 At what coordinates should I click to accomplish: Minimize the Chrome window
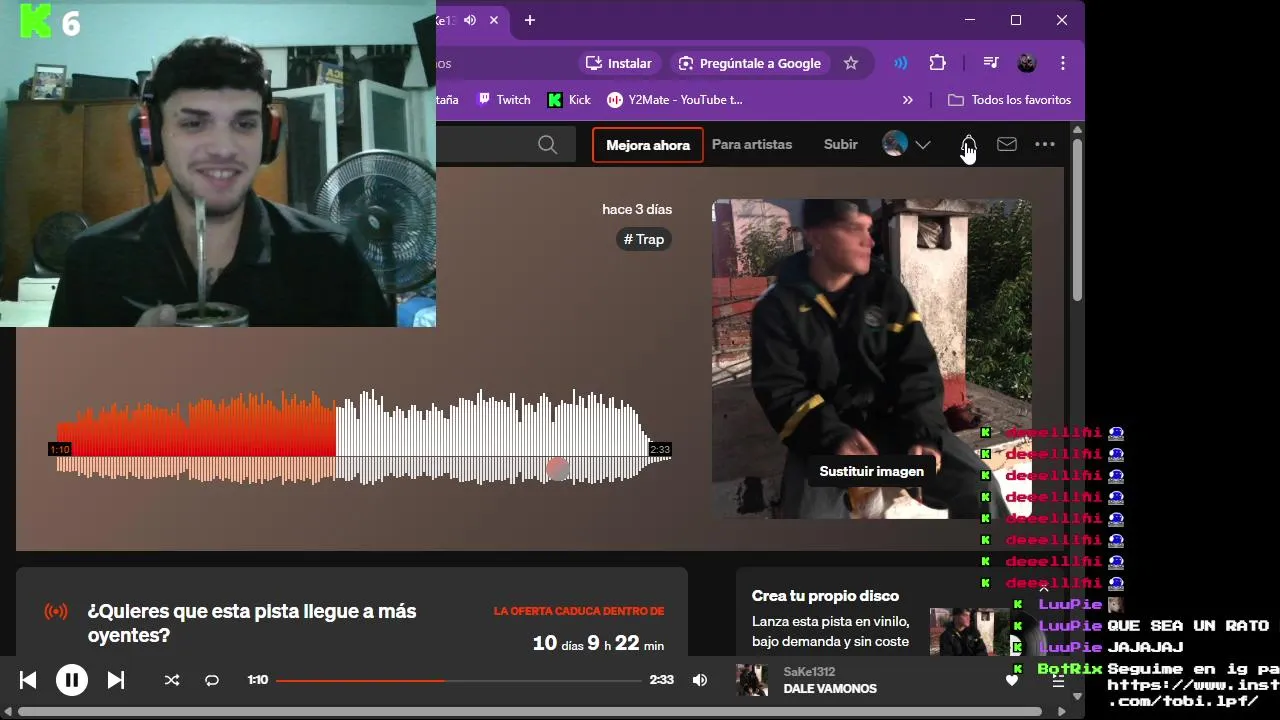tap(970, 20)
